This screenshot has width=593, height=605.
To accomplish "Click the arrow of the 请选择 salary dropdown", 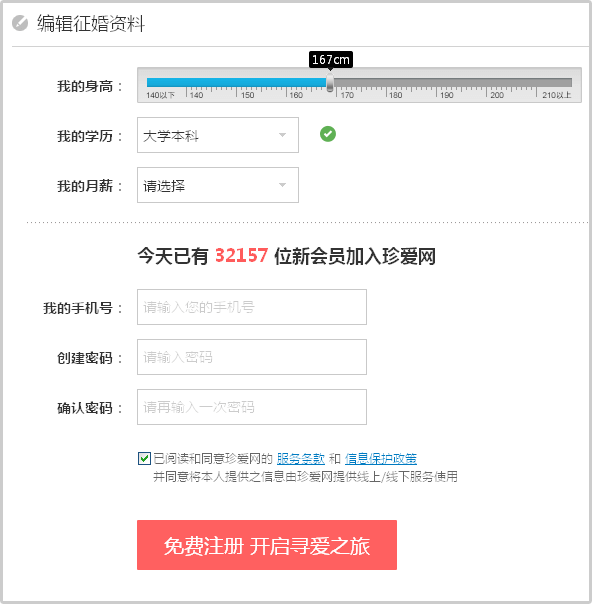I will (x=282, y=185).
